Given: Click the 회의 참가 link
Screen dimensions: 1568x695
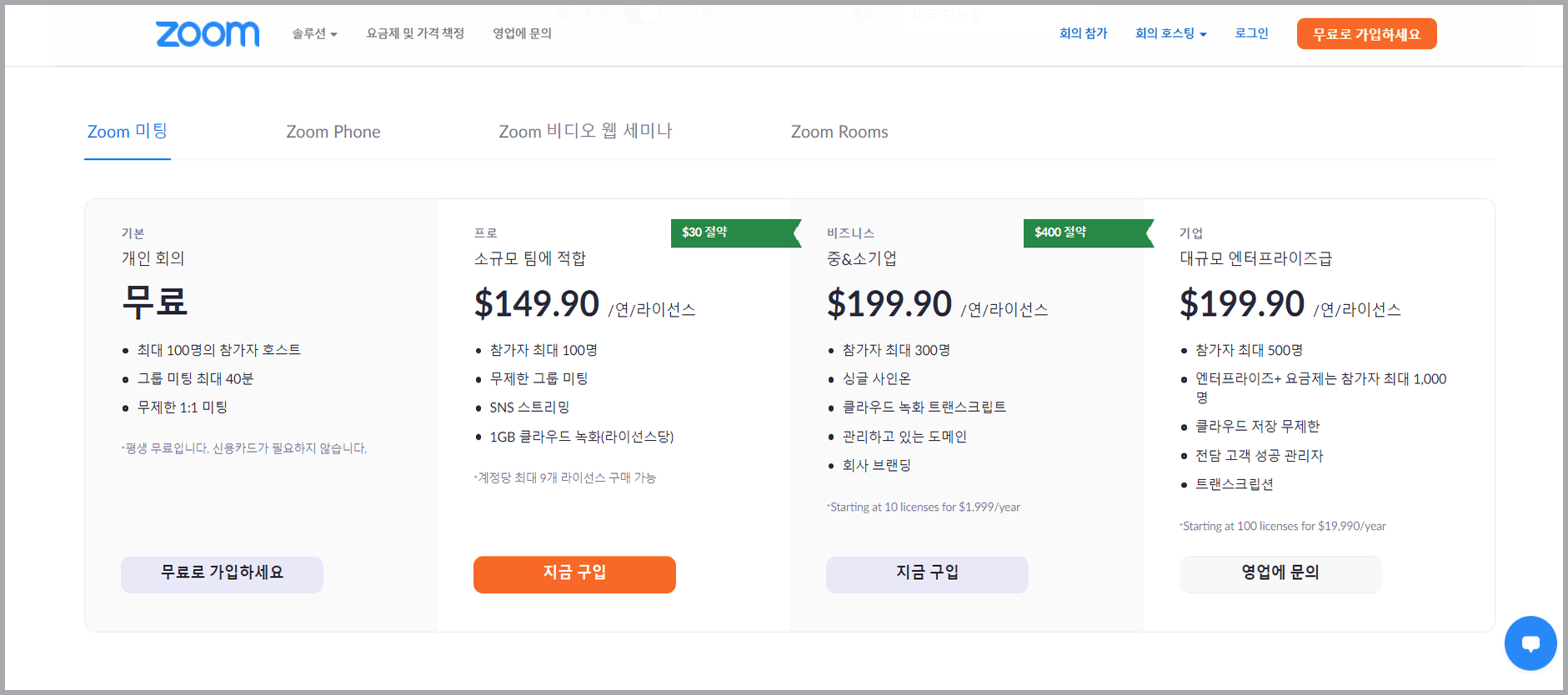Looking at the screenshot, I should coord(1083,33).
